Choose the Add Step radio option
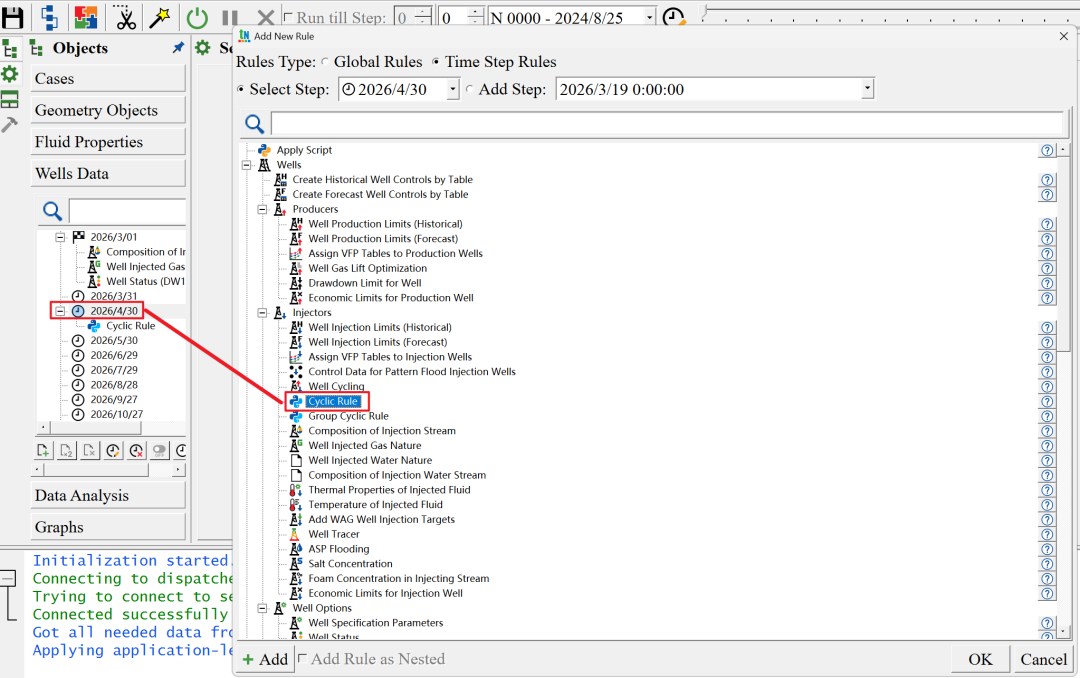This screenshot has height=678, width=1080. coord(471,90)
